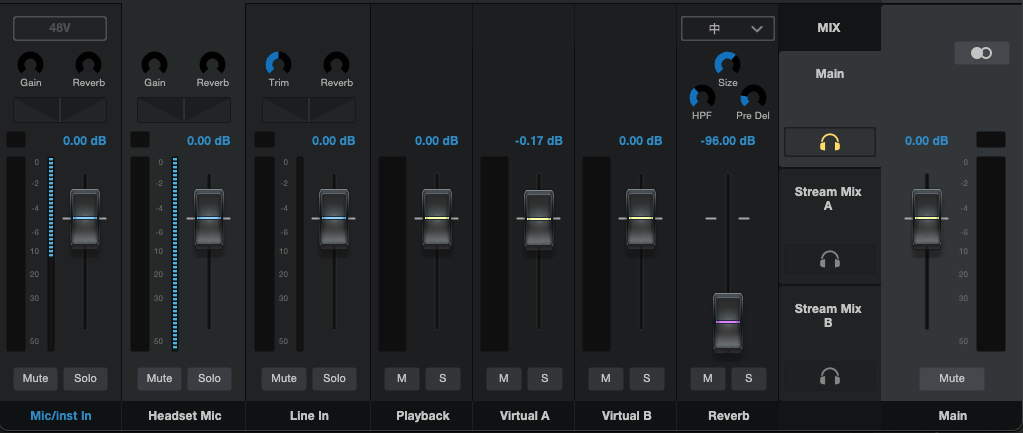
Task: Mute the Playback channel with M
Action: [402, 379]
